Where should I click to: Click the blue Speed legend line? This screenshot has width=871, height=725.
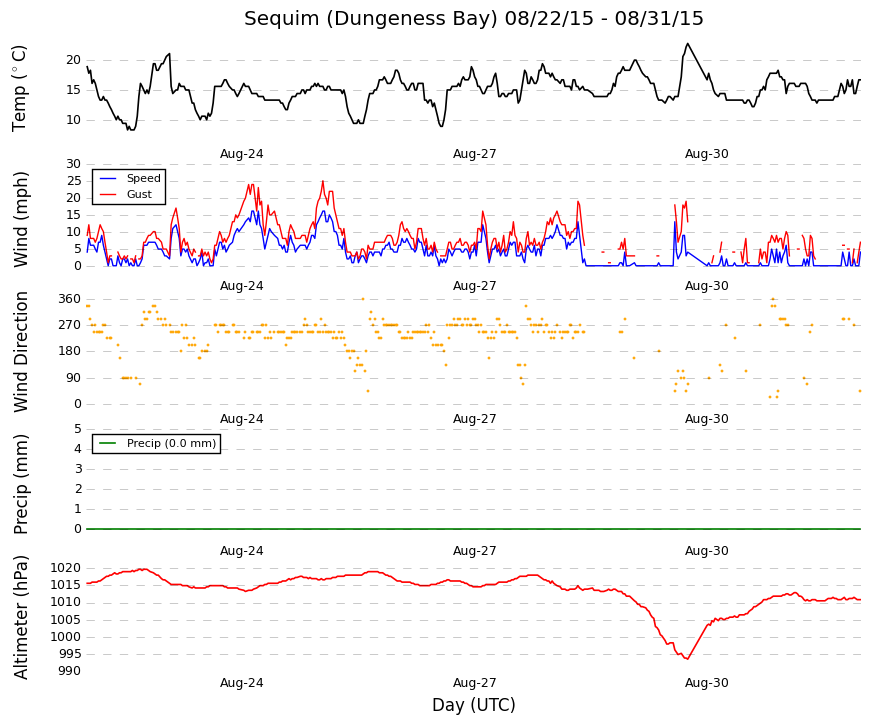[x=108, y=178]
